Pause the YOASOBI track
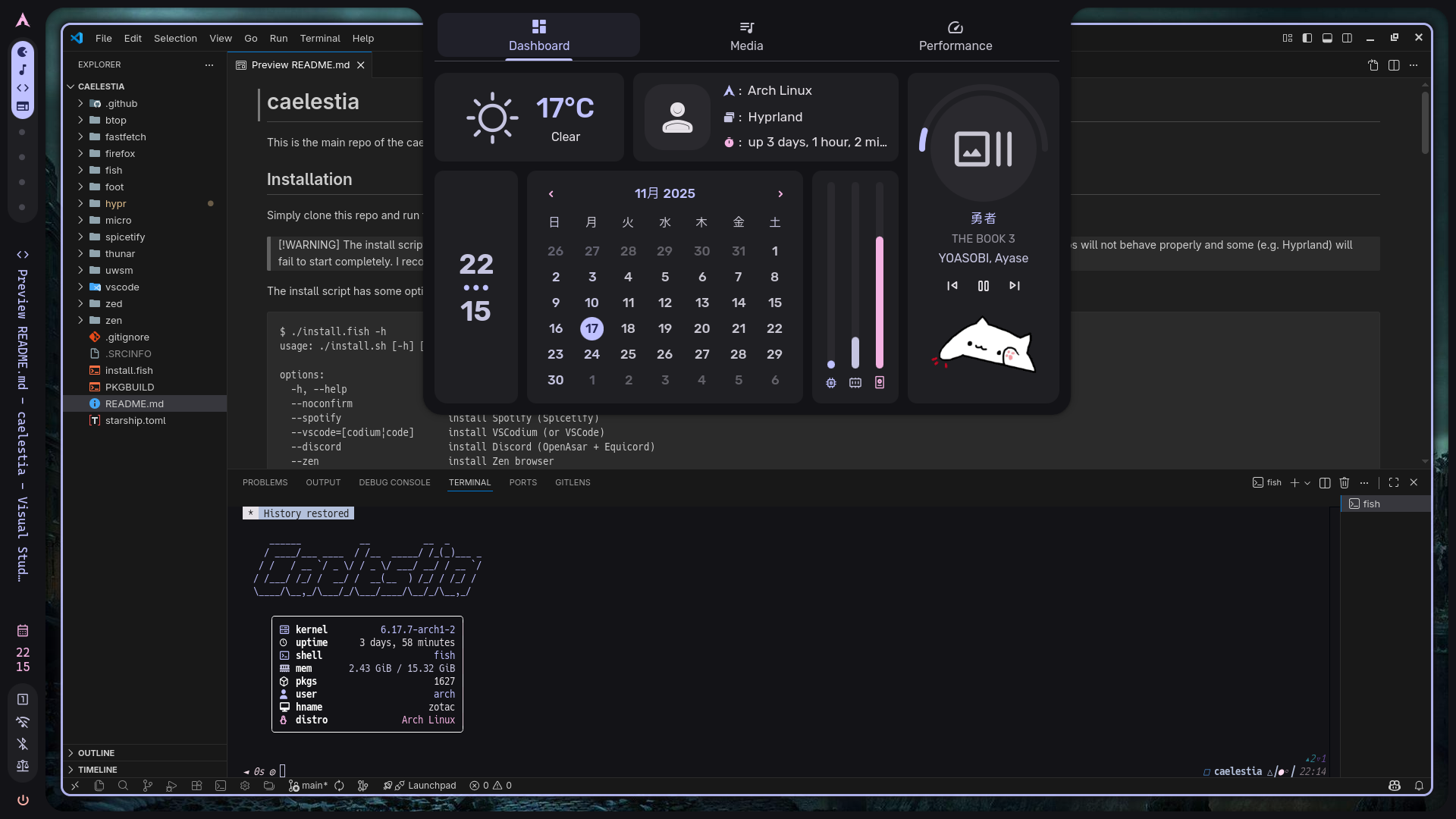This screenshot has height=819, width=1456. coord(984,286)
